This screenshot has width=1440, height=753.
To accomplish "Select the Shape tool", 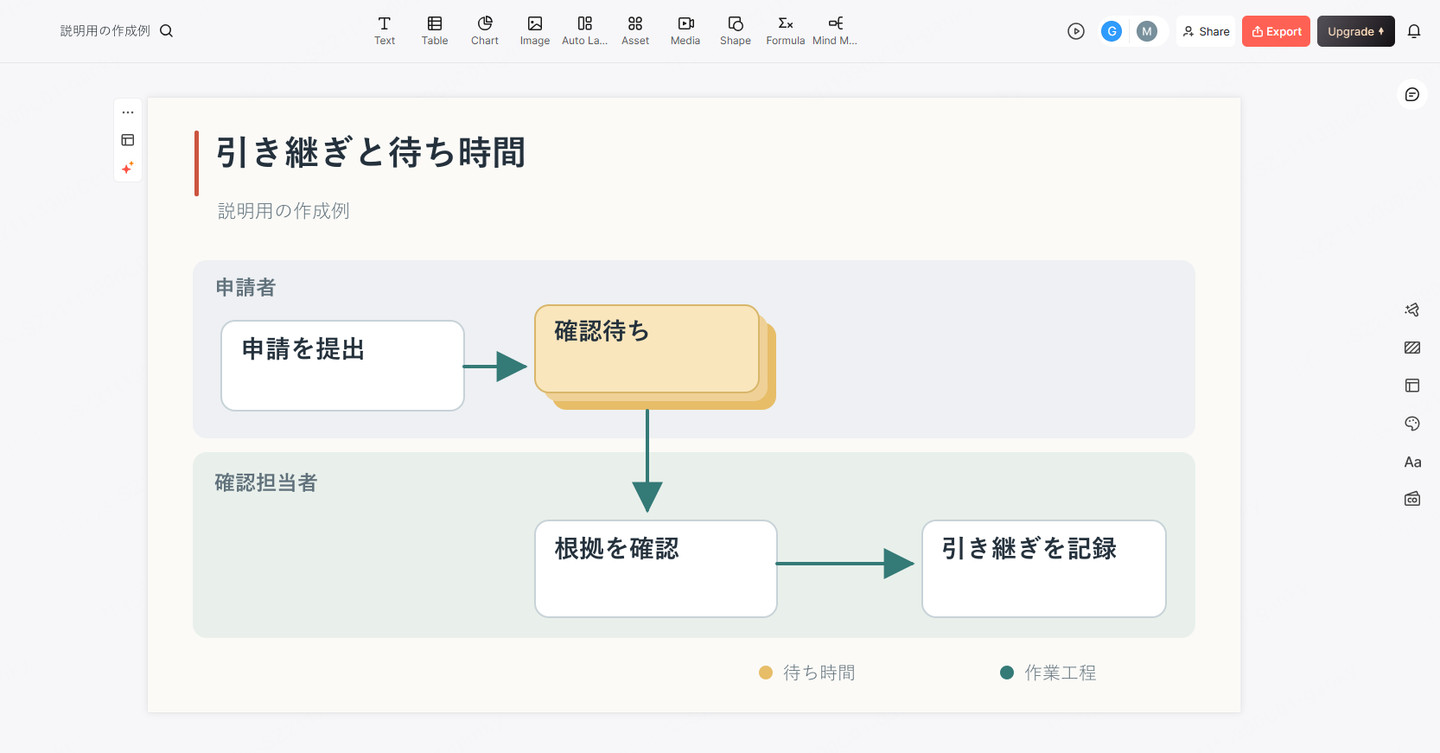I will tap(735, 30).
